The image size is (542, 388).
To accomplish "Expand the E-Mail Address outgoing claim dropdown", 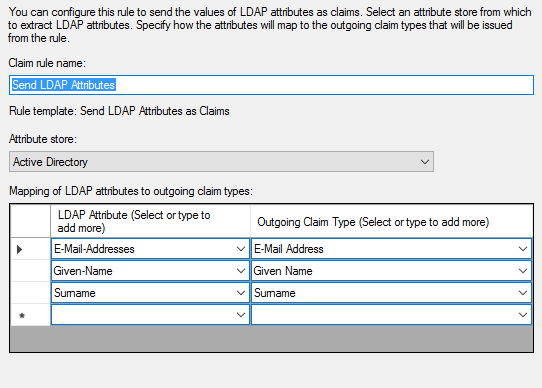I will [523, 249].
